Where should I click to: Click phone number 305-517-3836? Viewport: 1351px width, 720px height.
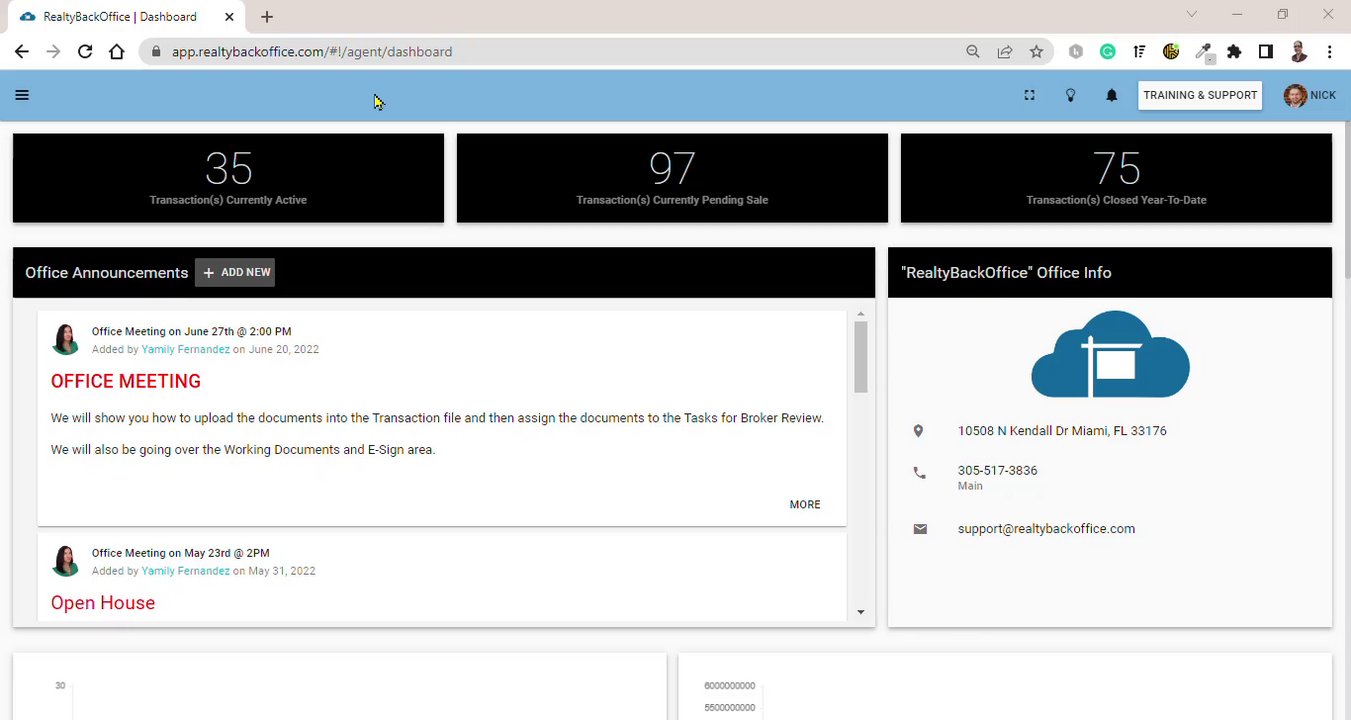(997, 470)
